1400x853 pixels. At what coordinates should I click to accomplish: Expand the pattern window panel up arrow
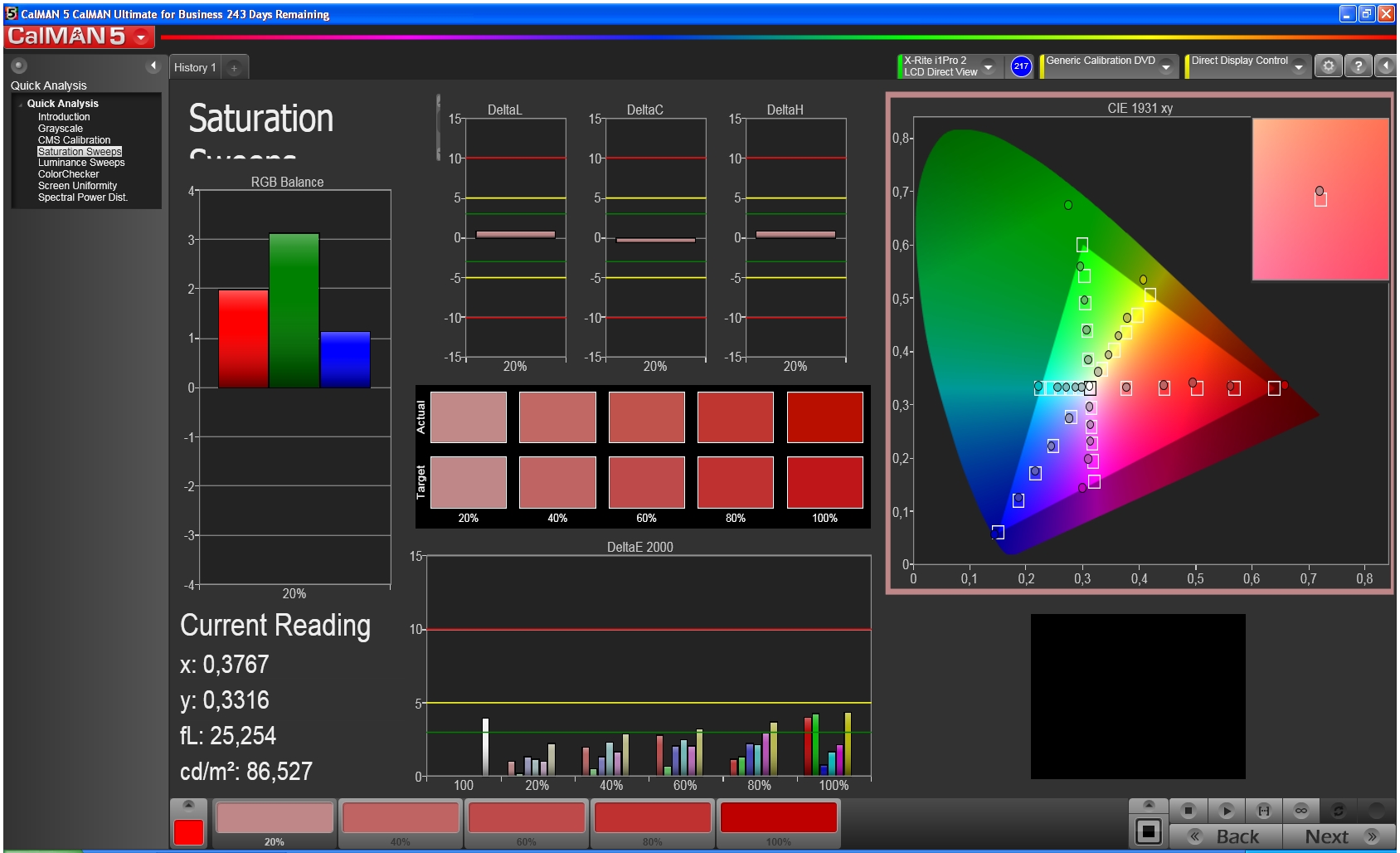click(1149, 805)
